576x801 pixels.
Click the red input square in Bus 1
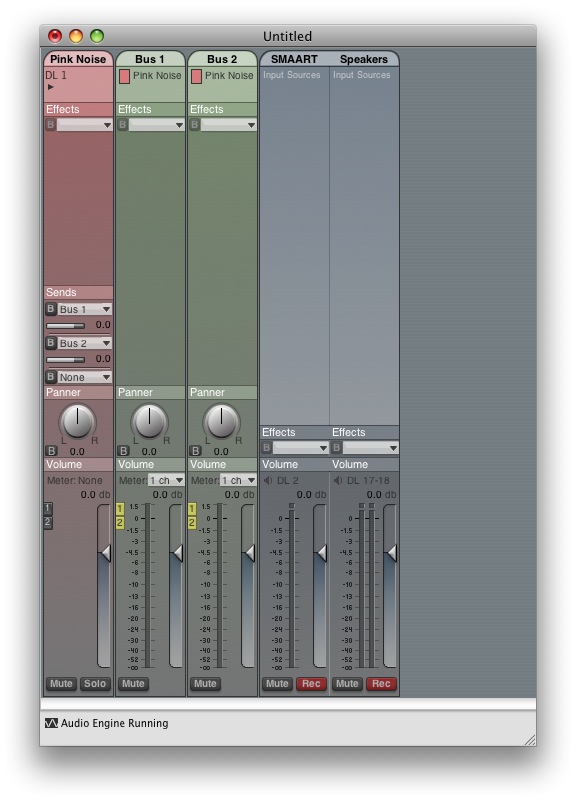(124, 77)
